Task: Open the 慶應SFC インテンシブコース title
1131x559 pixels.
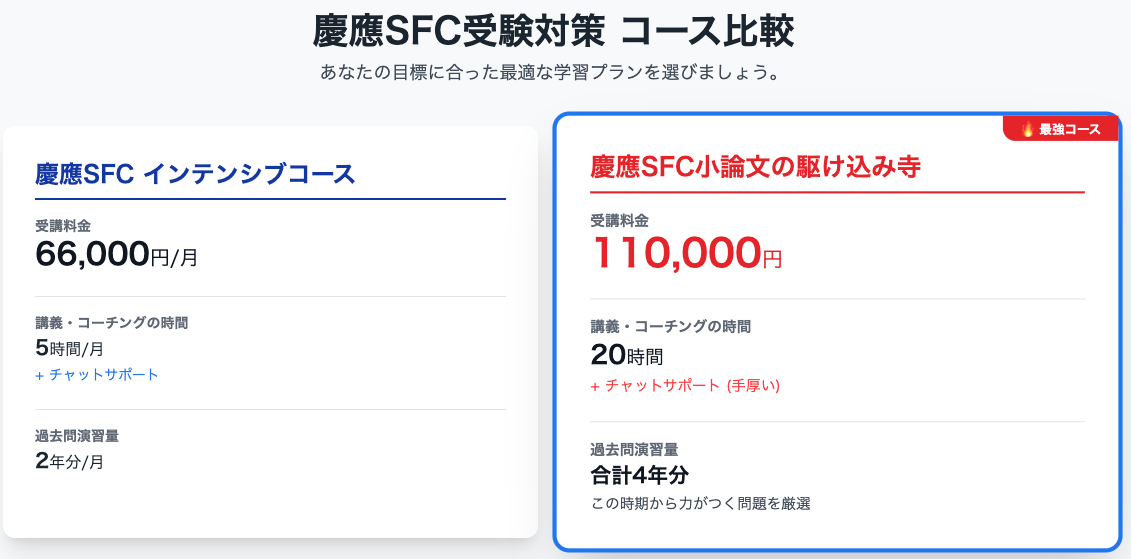Action: pos(195,174)
